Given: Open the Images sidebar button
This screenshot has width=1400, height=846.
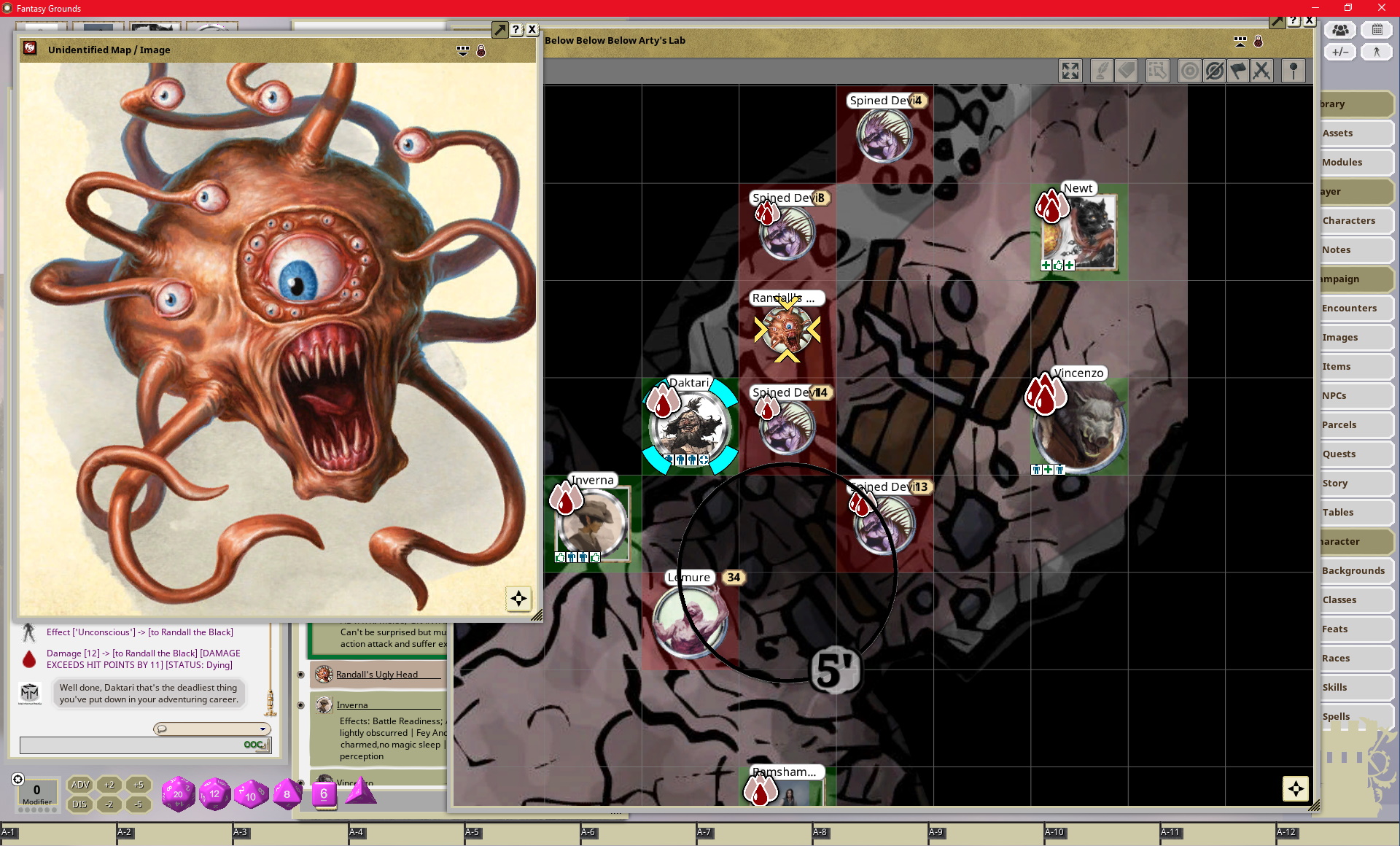Looking at the screenshot, I should click(1357, 338).
